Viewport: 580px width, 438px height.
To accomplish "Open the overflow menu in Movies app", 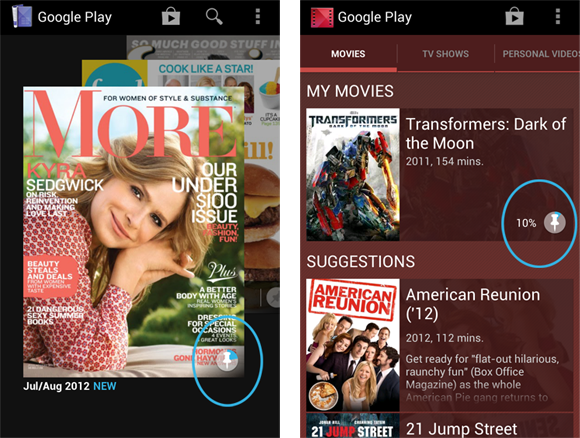I will tap(557, 17).
